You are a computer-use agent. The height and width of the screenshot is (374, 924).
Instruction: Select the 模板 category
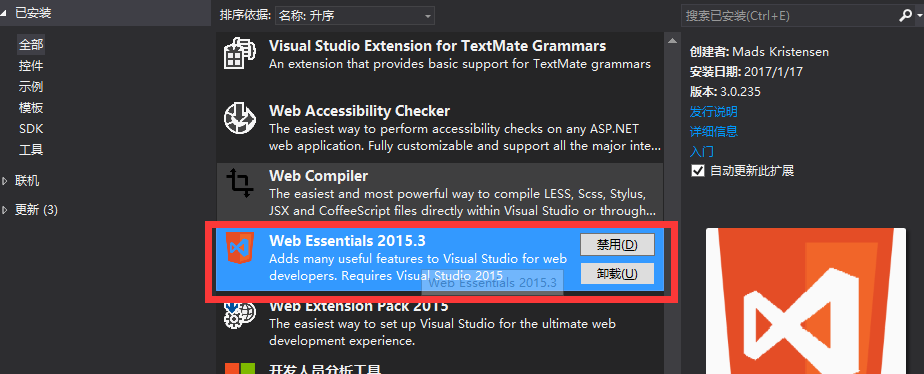pos(31,108)
